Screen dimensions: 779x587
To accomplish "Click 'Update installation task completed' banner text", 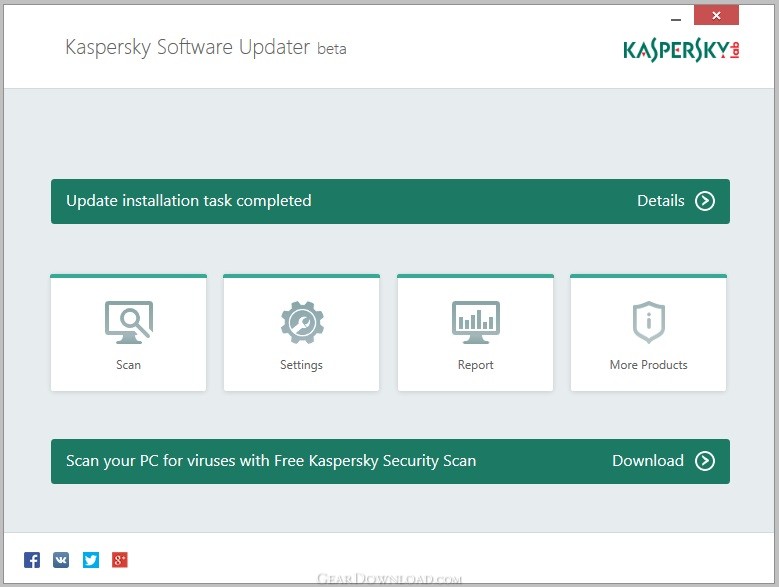I will [x=189, y=201].
